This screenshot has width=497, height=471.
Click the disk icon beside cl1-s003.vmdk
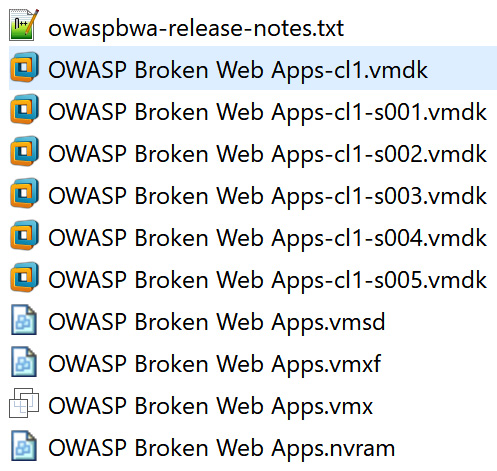pyautogui.click(x=24, y=193)
